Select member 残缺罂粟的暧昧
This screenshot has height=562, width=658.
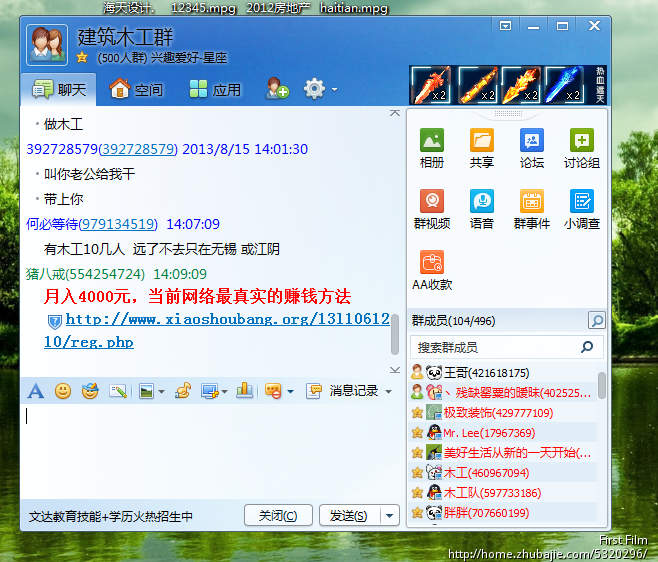(x=503, y=392)
